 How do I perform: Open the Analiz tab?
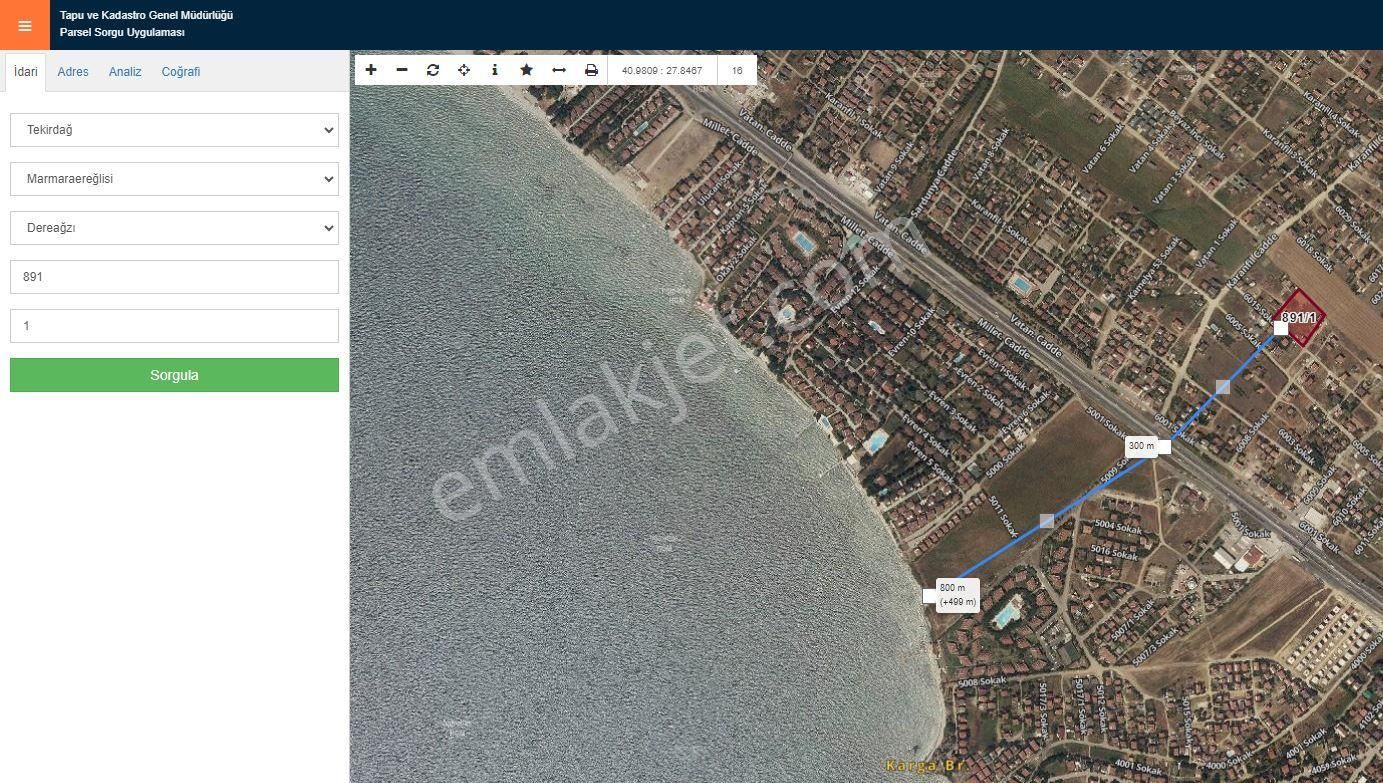pyautogui.click(x=125, y=72)
